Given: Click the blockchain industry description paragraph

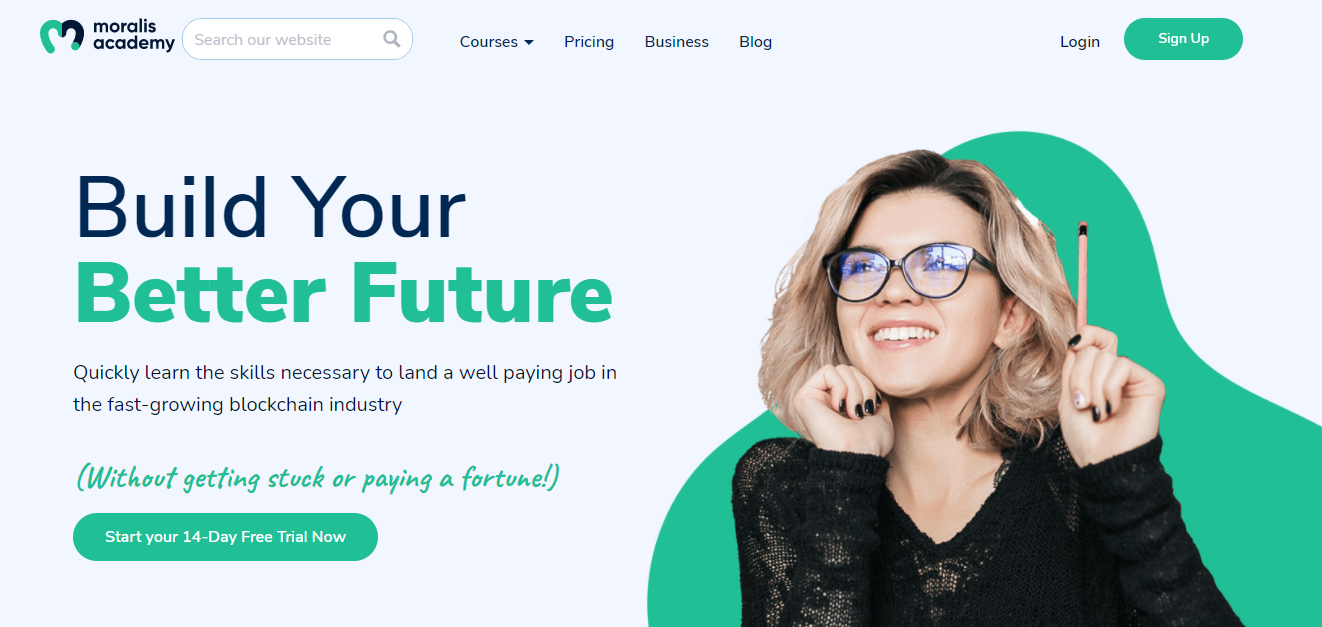Looking at the screenshot, I should [345, 389].
